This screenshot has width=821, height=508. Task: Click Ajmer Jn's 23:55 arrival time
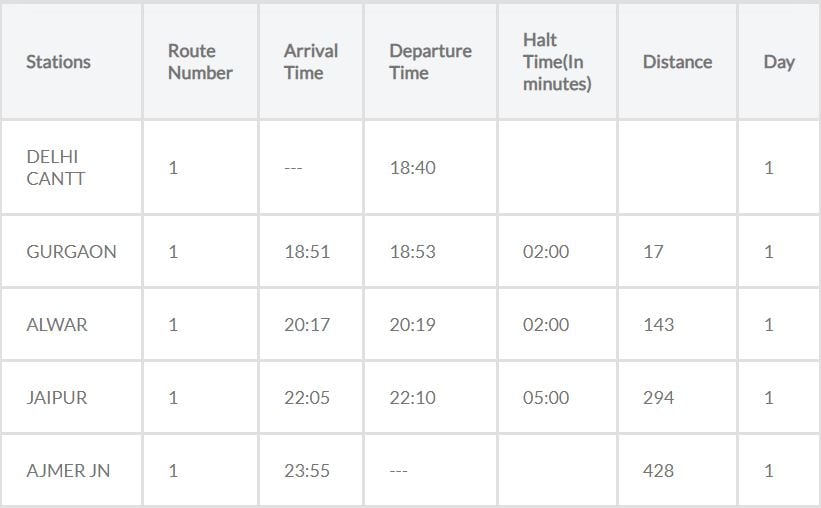(x=307, y=470)
